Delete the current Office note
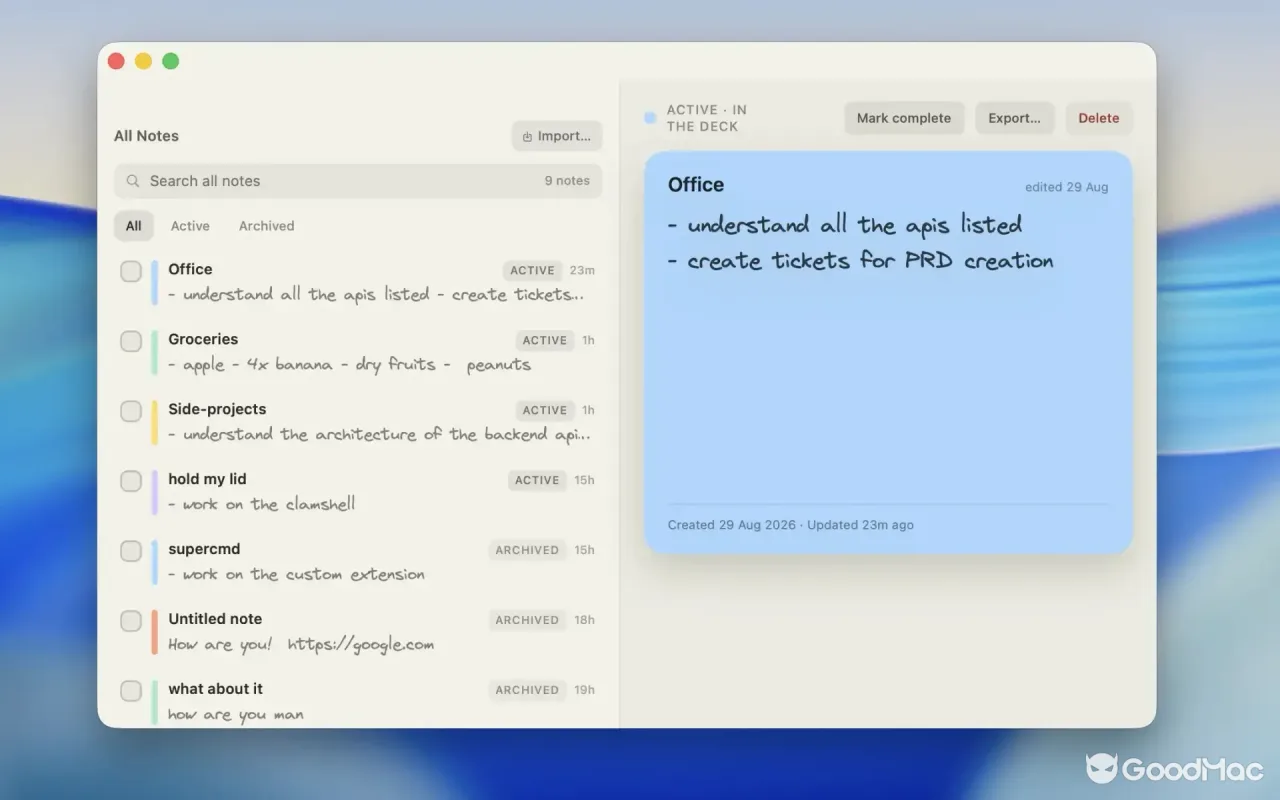 coord(1098,118)
